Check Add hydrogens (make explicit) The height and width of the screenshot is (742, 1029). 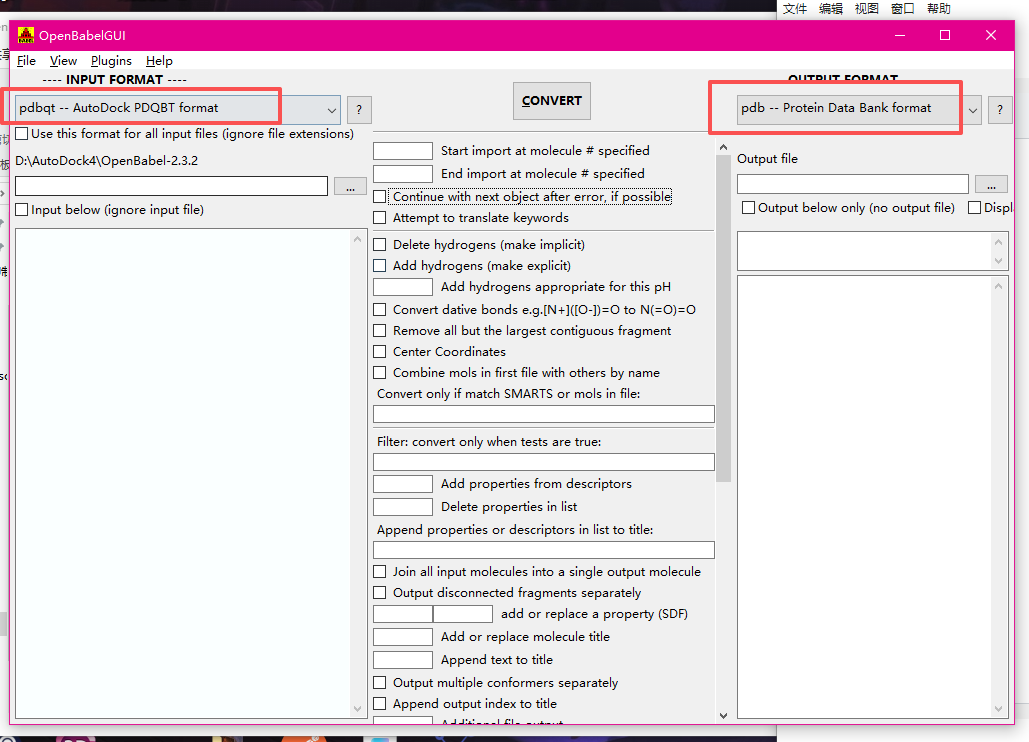coord(380,266)
